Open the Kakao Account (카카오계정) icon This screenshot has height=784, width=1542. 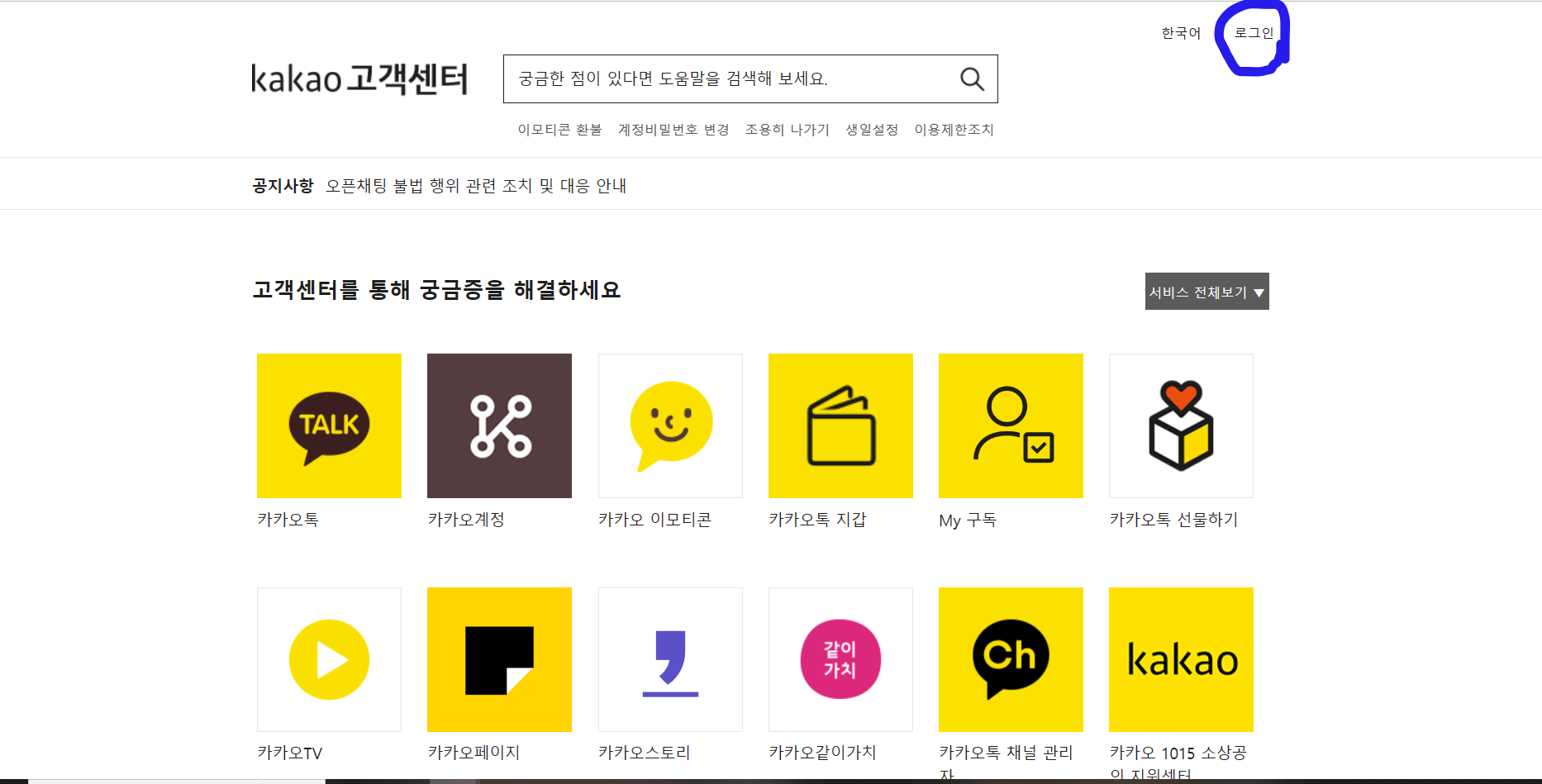[499, 425]
